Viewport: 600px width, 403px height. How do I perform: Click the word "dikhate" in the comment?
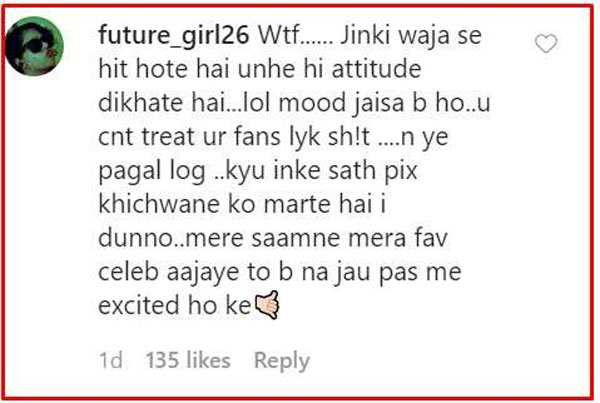(x=140, y=103)
